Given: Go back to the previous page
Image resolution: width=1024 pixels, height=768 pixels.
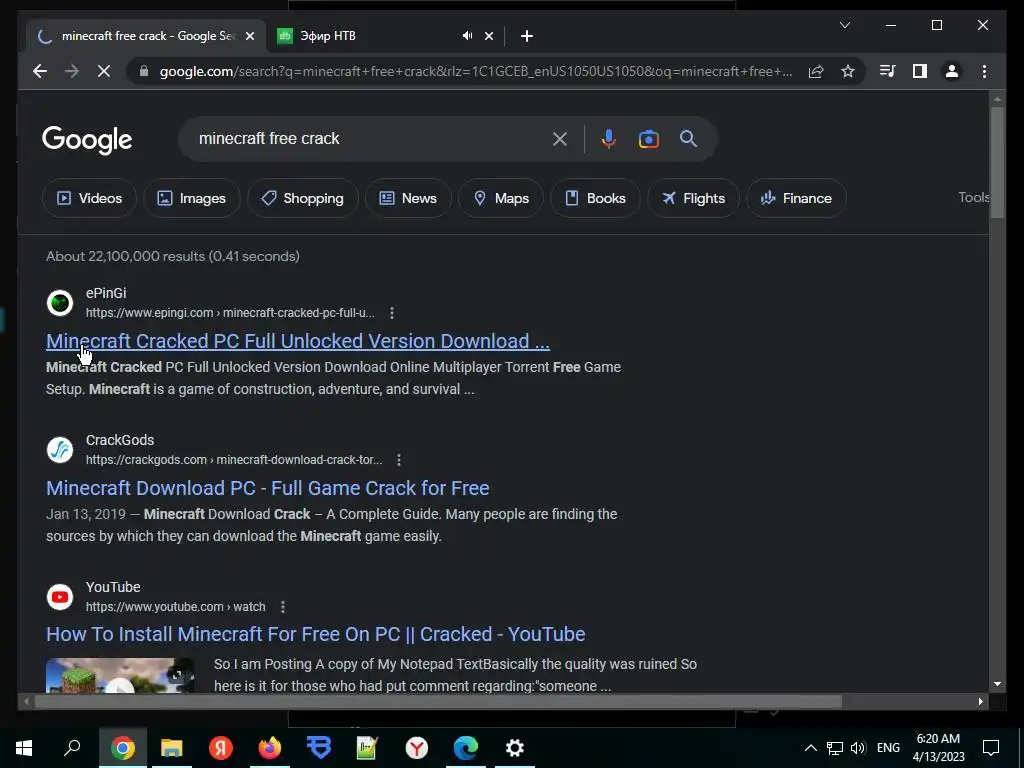Looking at the screenshot, I should click(x=40, y=71).
